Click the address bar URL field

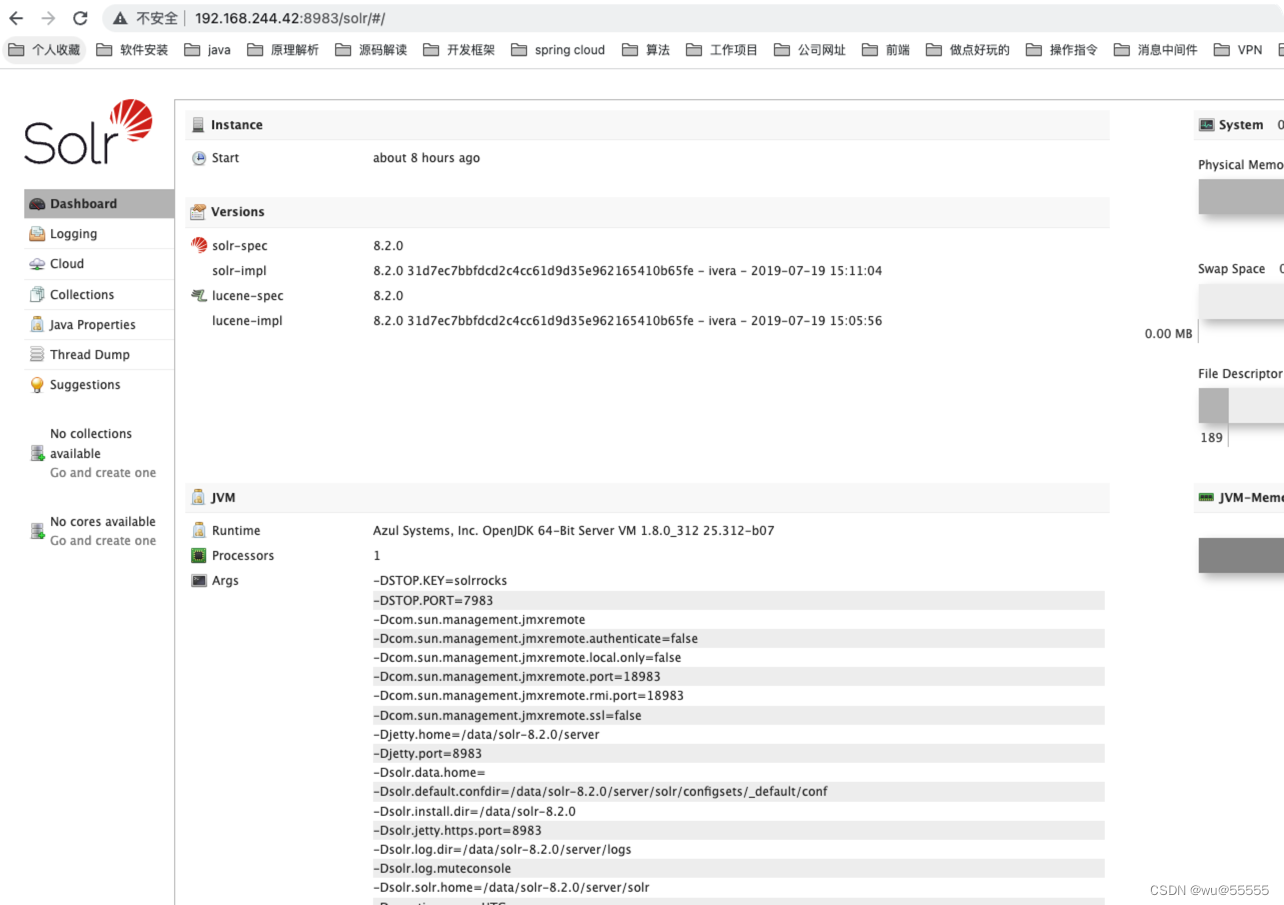(692, 18)
